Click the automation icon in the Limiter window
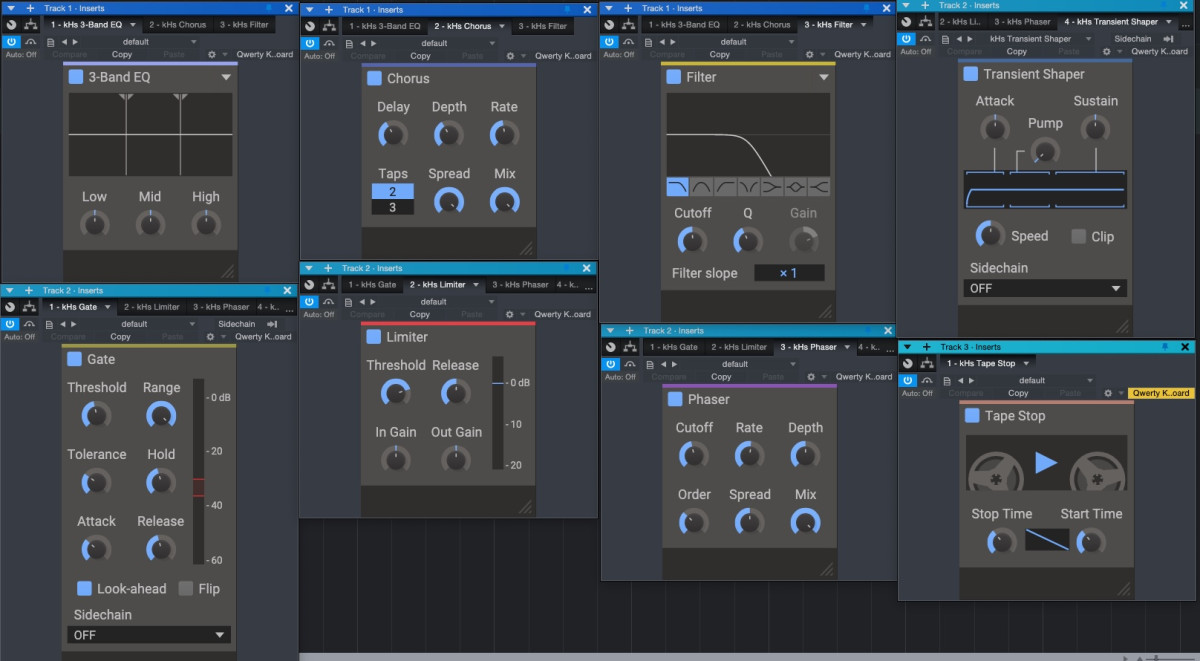 coord(327,301)
